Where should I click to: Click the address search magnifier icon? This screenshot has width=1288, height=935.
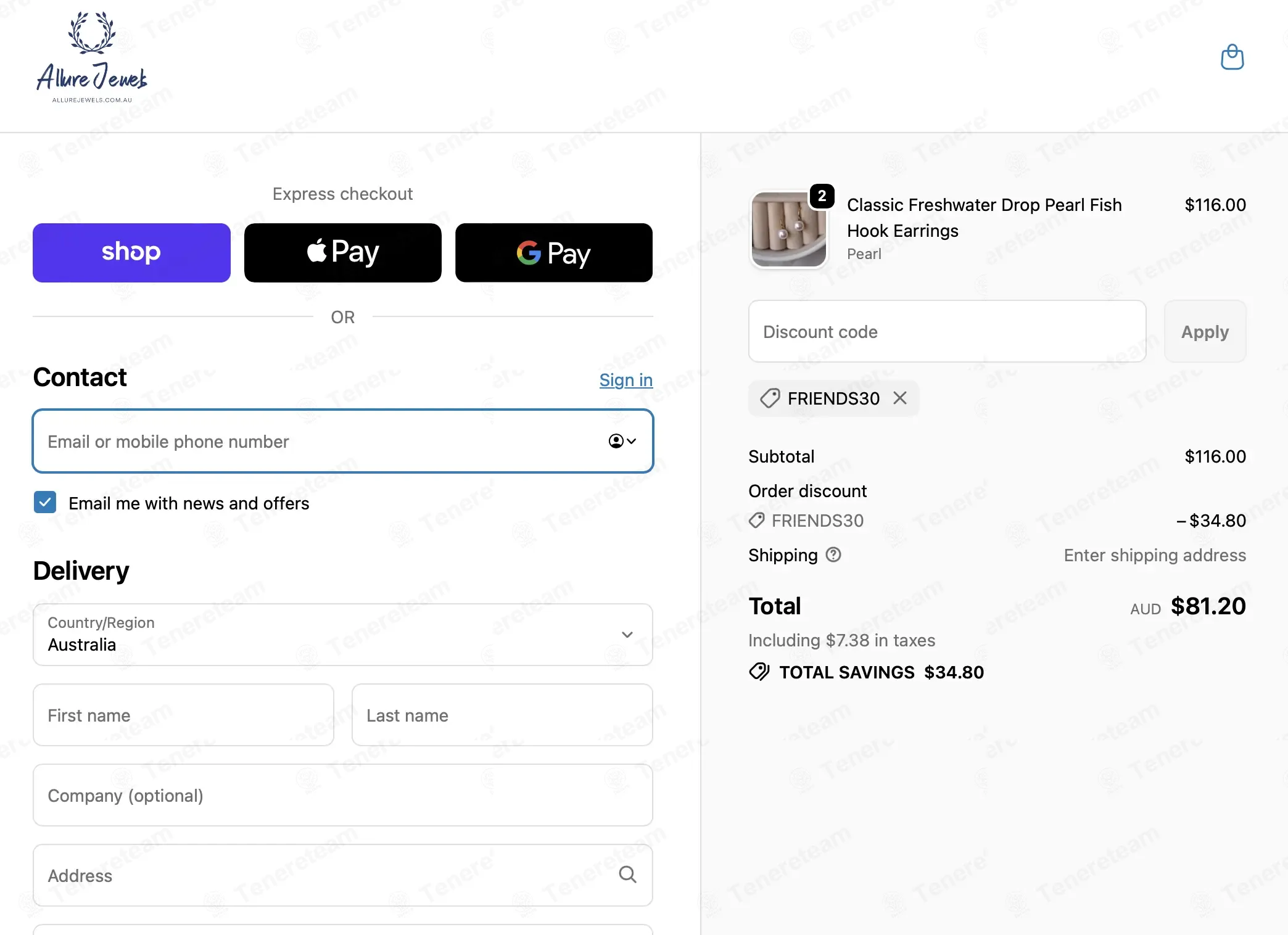(627, 875)
